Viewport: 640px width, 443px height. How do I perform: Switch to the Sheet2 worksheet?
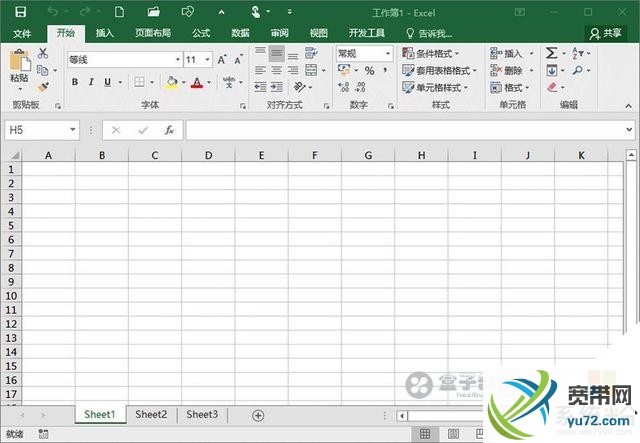(151, 414)
